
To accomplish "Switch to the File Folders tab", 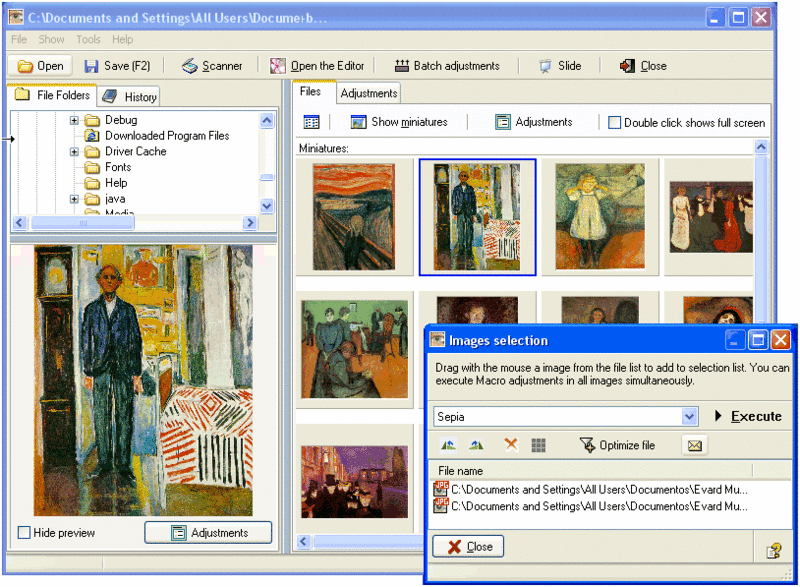I will [52, 95].
